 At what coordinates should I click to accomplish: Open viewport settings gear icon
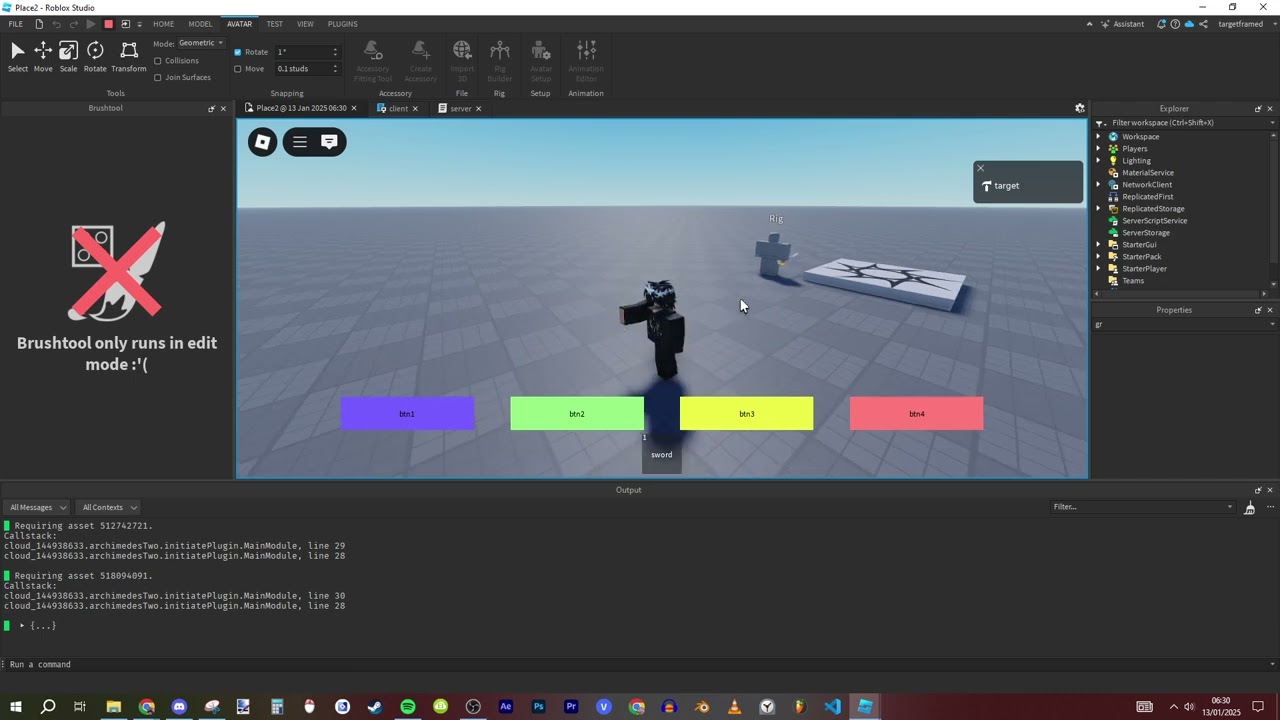click(x=1079, y=108)
